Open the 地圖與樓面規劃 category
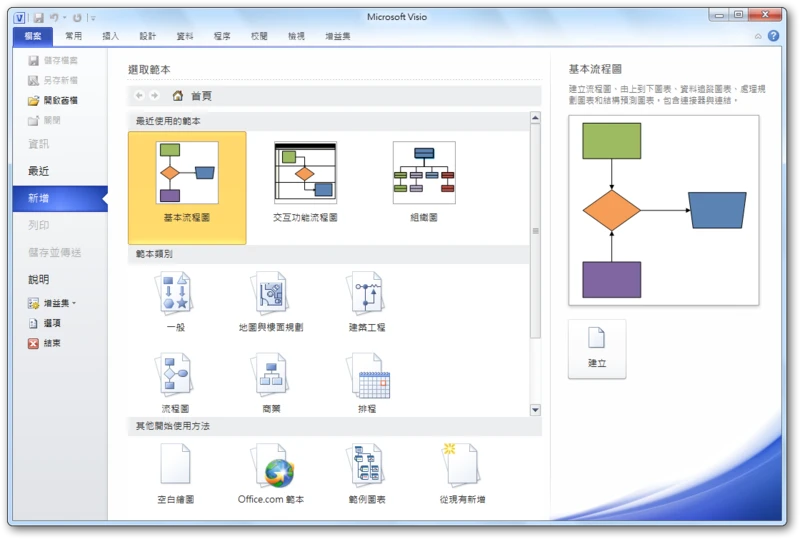This screenshot has height=539, width=800. (271, 302)
